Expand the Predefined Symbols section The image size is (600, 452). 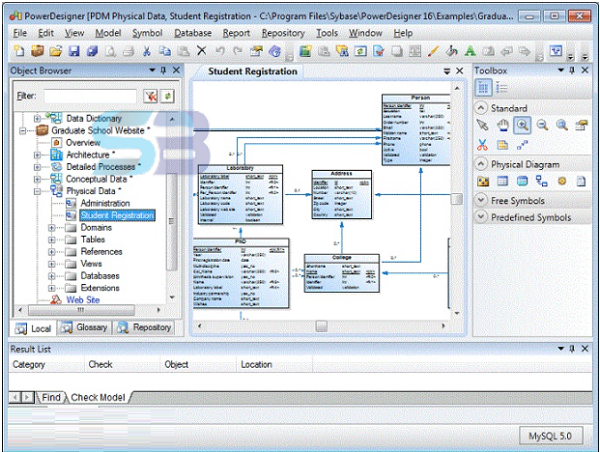[x=481, y=217]
